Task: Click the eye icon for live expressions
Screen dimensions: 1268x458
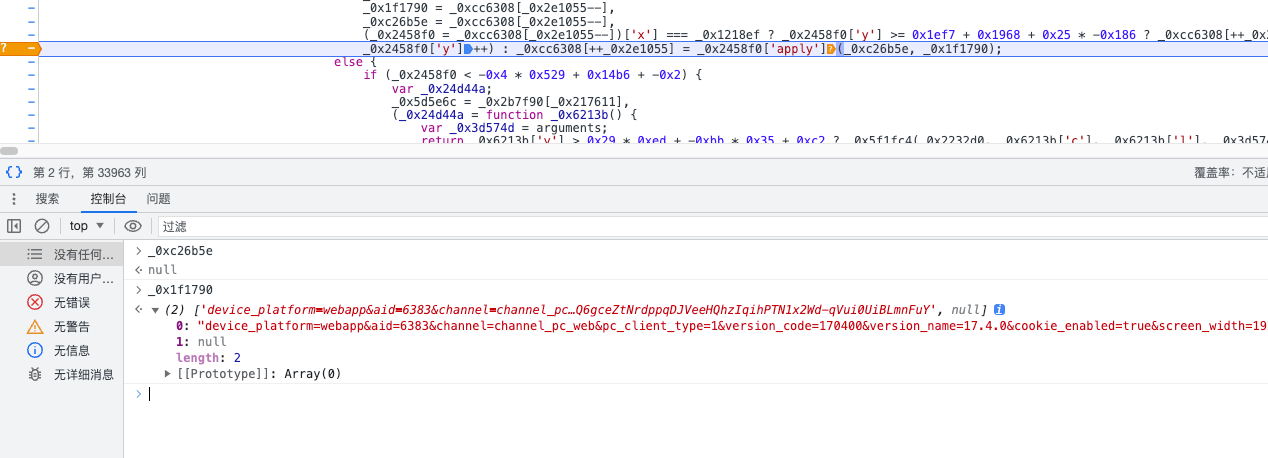Action: 133,226
